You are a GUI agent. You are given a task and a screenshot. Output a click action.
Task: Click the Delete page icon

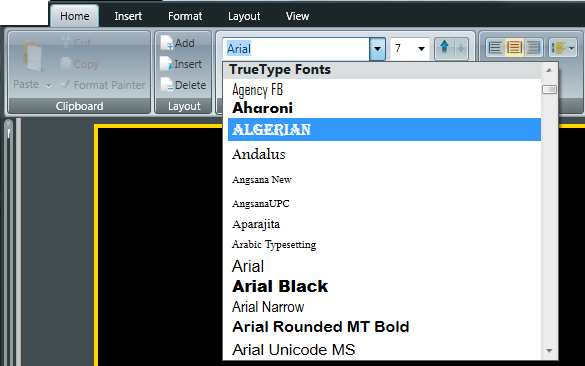167,85
